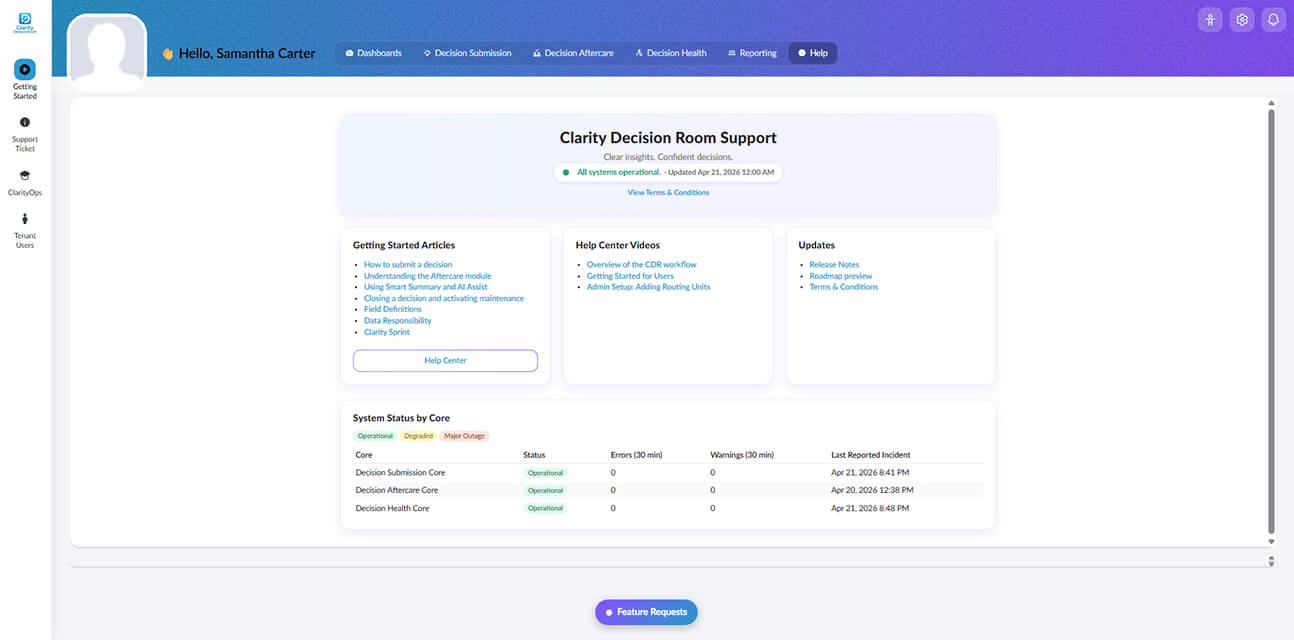The height and width of the screenshot is (640, 1294).
Task: Open the settings gear icon
Action: click(1242, 19)
